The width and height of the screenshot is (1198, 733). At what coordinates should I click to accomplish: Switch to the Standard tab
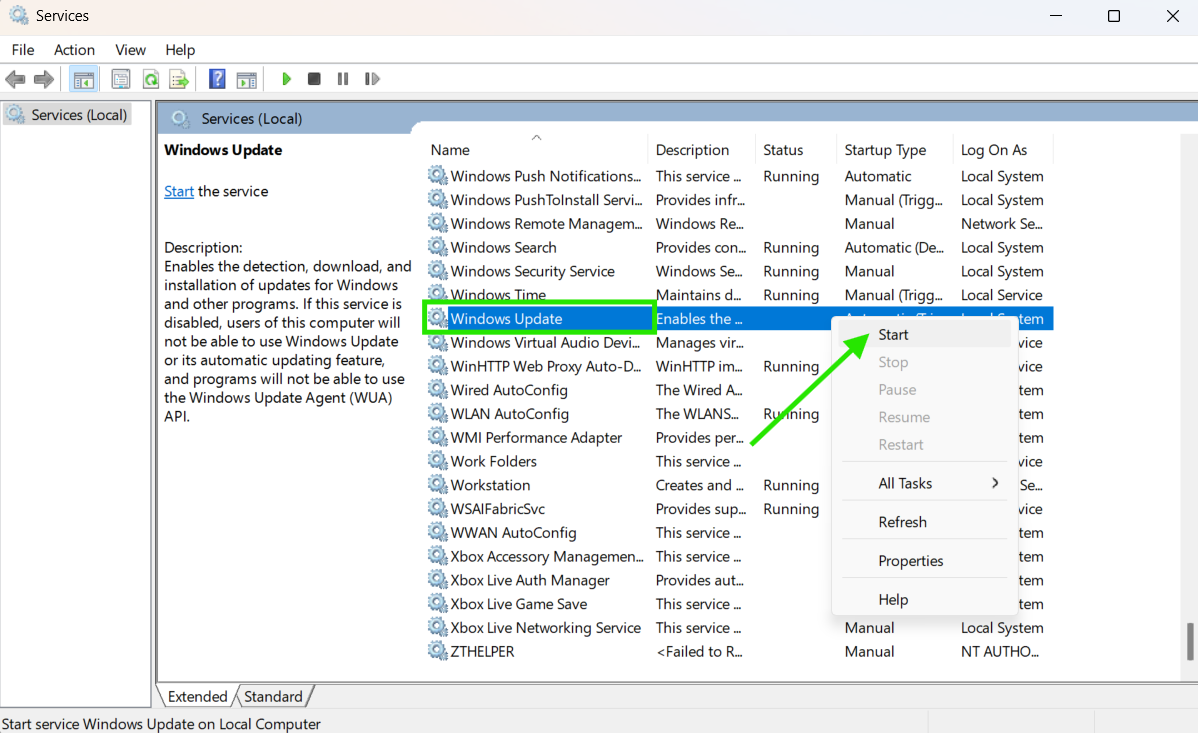(x=274, y=696)
